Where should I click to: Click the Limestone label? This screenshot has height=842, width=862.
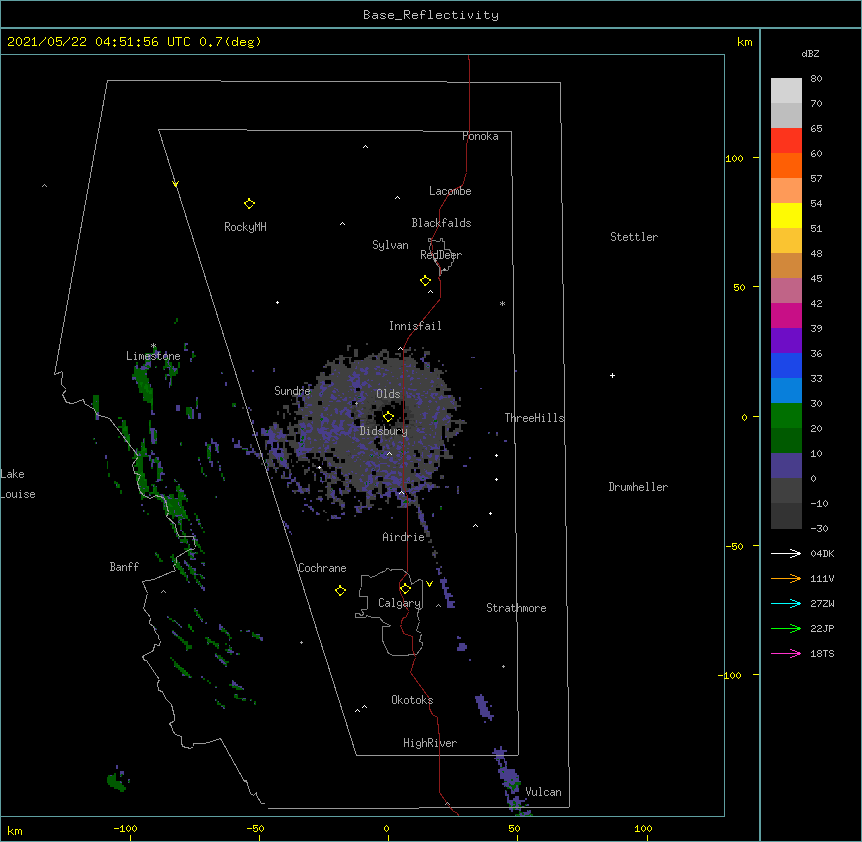pos(153,356)
